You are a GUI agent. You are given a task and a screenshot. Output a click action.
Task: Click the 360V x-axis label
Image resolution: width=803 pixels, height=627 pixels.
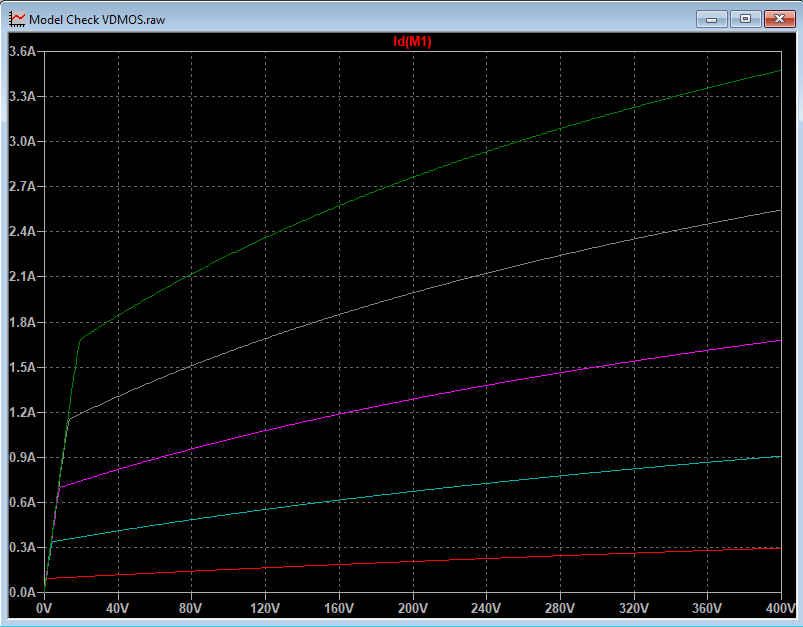point(707,608)
